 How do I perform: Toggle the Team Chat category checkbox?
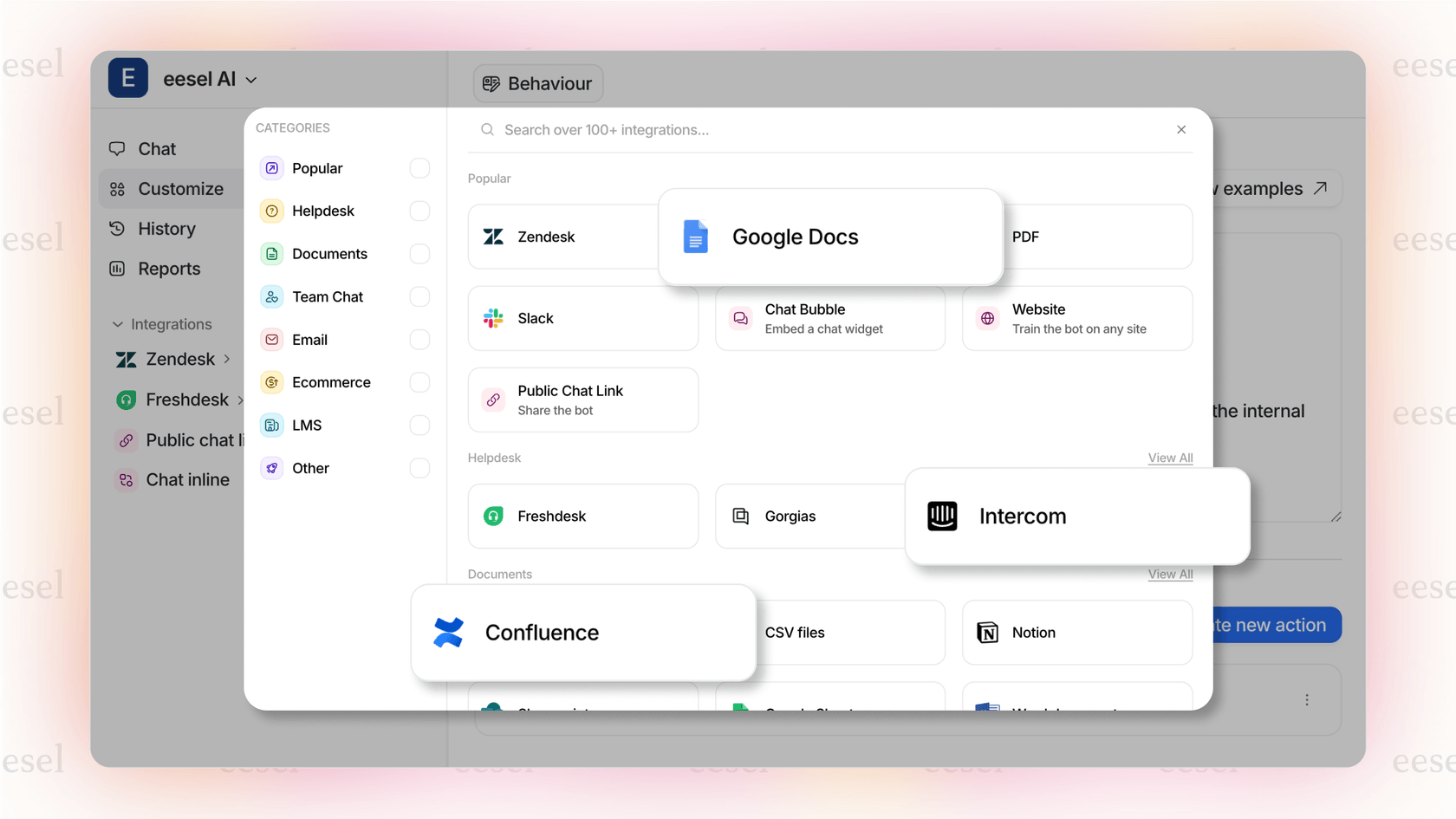point(419,296)
